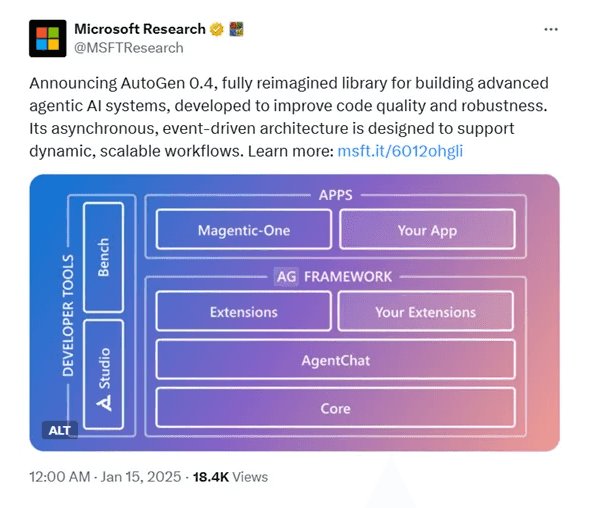Click the Your App box in diagram
Viewport: 595px width, 508px height.
point(427,230)
